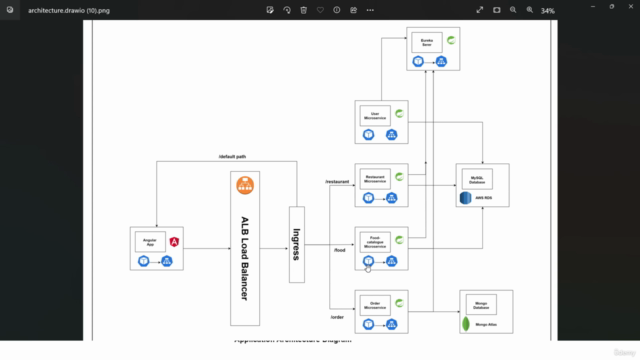
Task: Click the /default path label
Action: coord(232,157)
